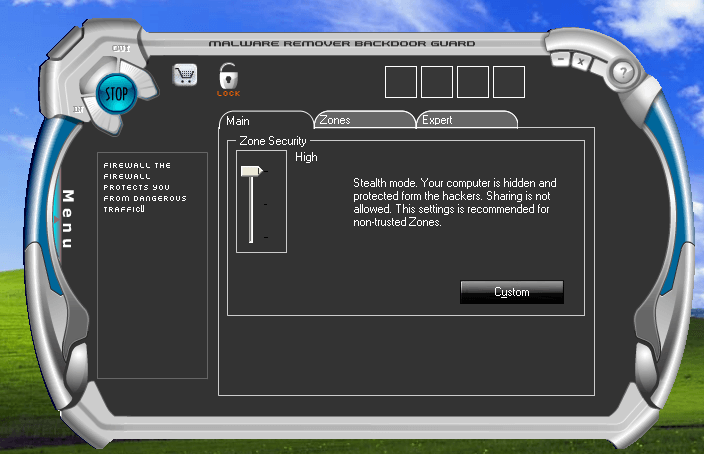This screenshot has height=454, width=704.
Task: Click the fourth empty status box
Action: [509, 82]
